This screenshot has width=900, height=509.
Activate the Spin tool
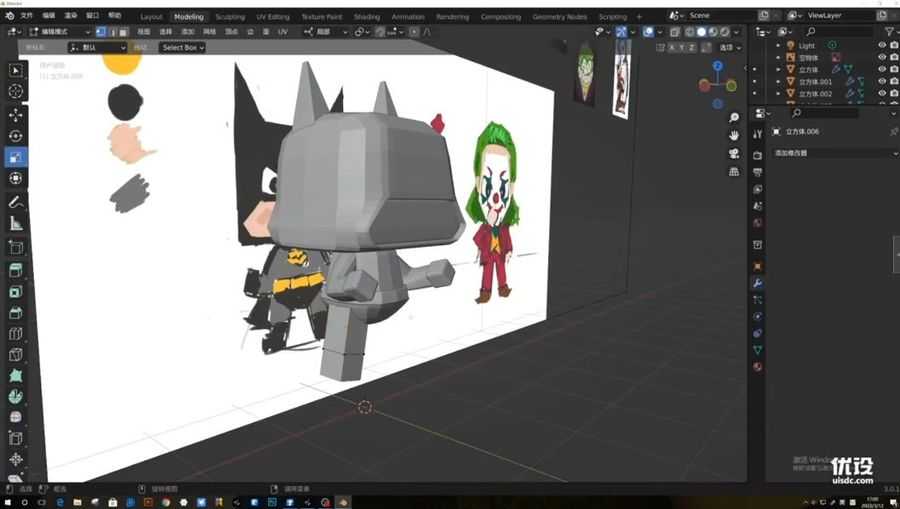click(x=15, y=396)
